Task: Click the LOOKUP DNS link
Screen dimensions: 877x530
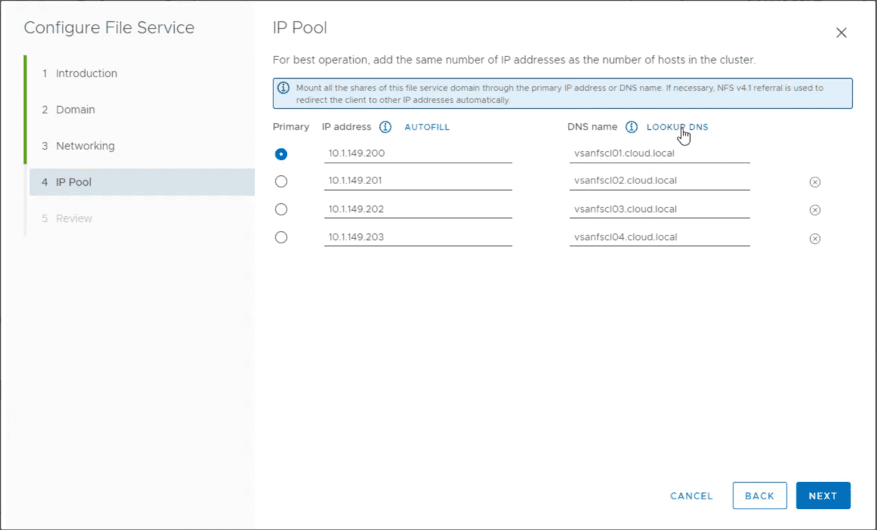Action: (677, 127)
